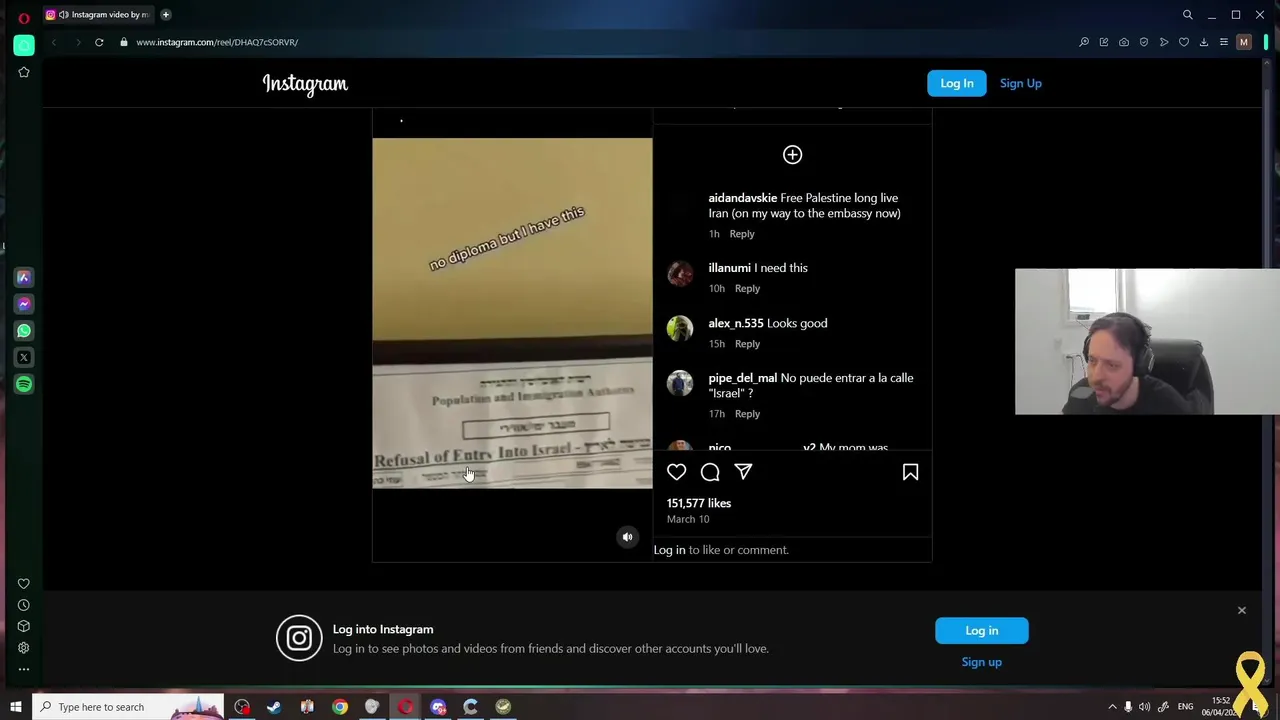The width and height of the screenshot is (1280, 720).
Task: Reply to alex_n.535's comment
Action: point(748,344)
